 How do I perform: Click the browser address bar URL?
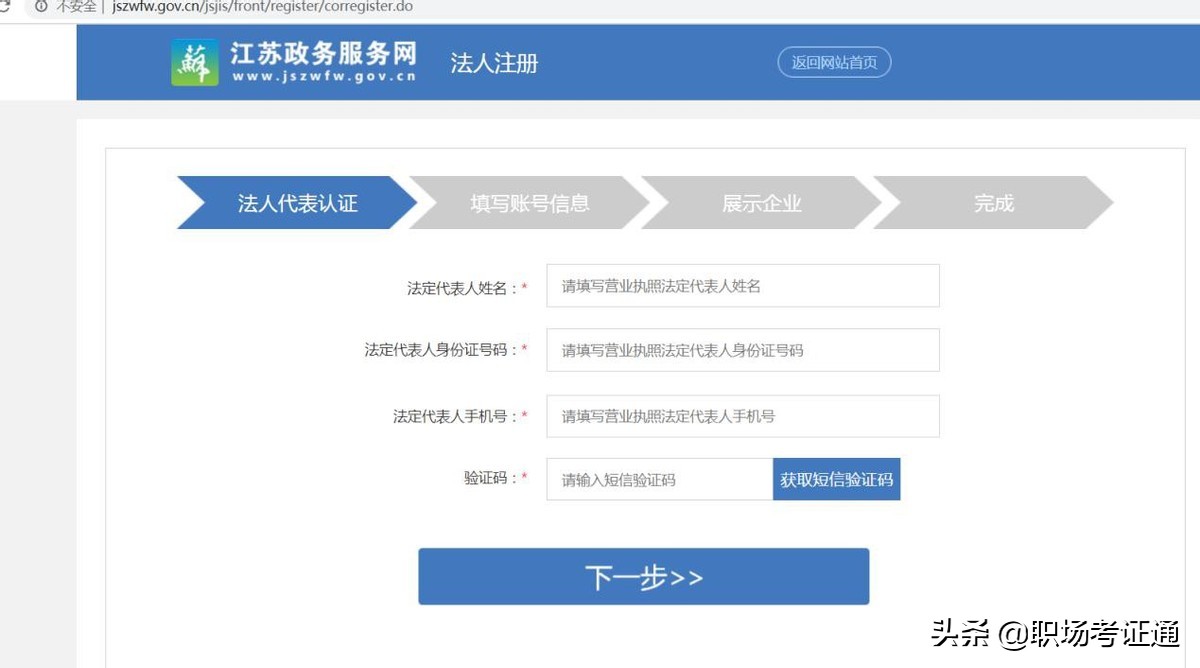(263, 7)
